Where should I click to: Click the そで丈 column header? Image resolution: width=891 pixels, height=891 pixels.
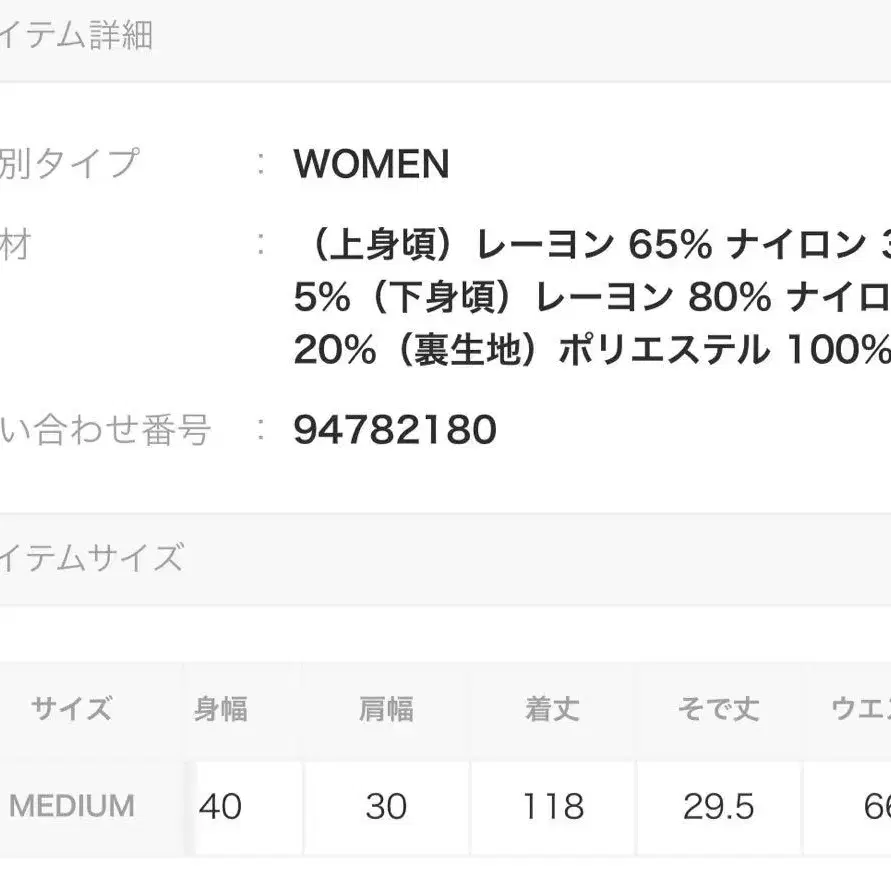718,709
